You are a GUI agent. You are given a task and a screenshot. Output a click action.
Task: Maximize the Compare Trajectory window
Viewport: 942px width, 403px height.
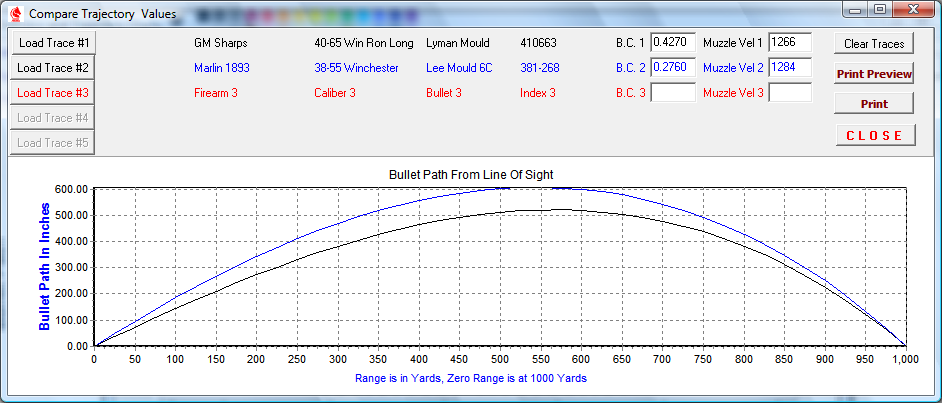click(880, 9)
